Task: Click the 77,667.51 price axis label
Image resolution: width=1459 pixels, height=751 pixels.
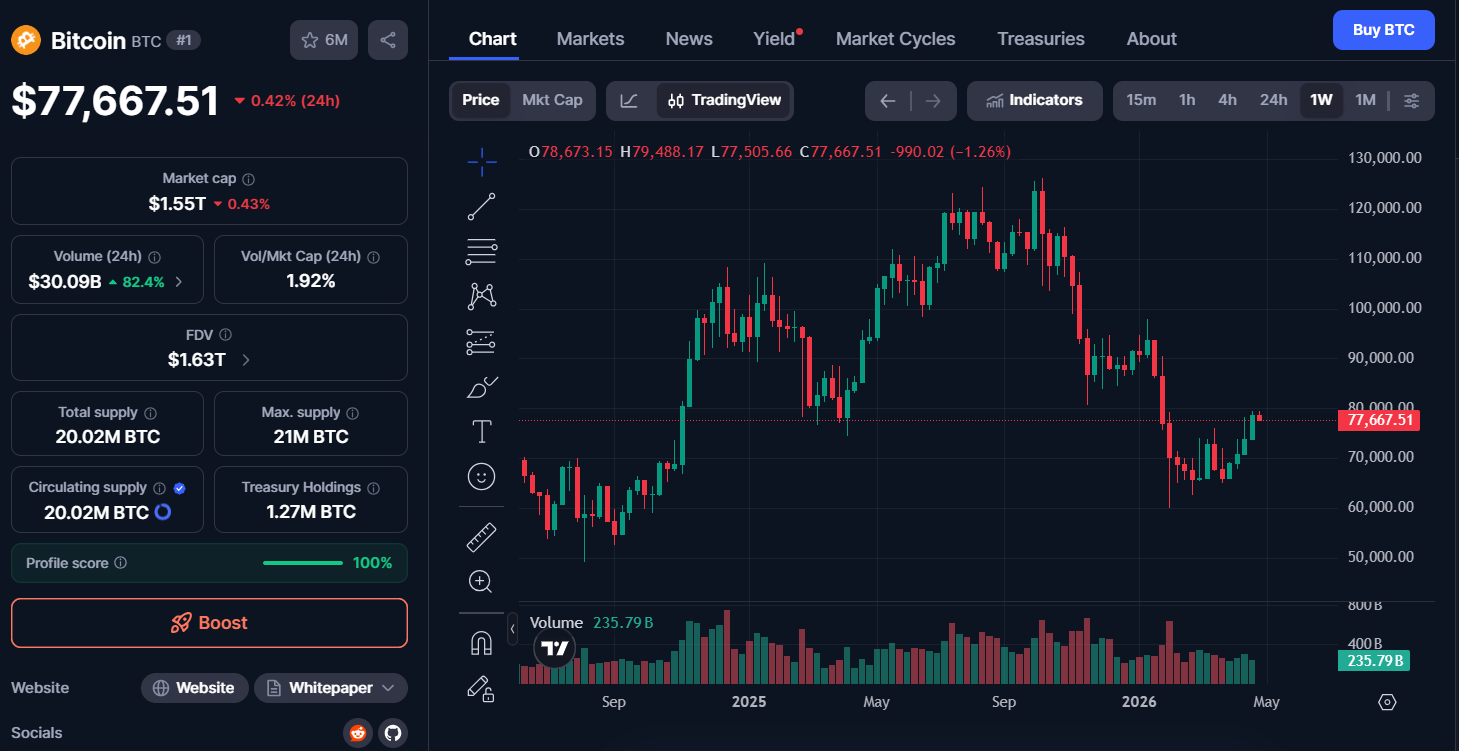Action: click(x=1380, y=420)
